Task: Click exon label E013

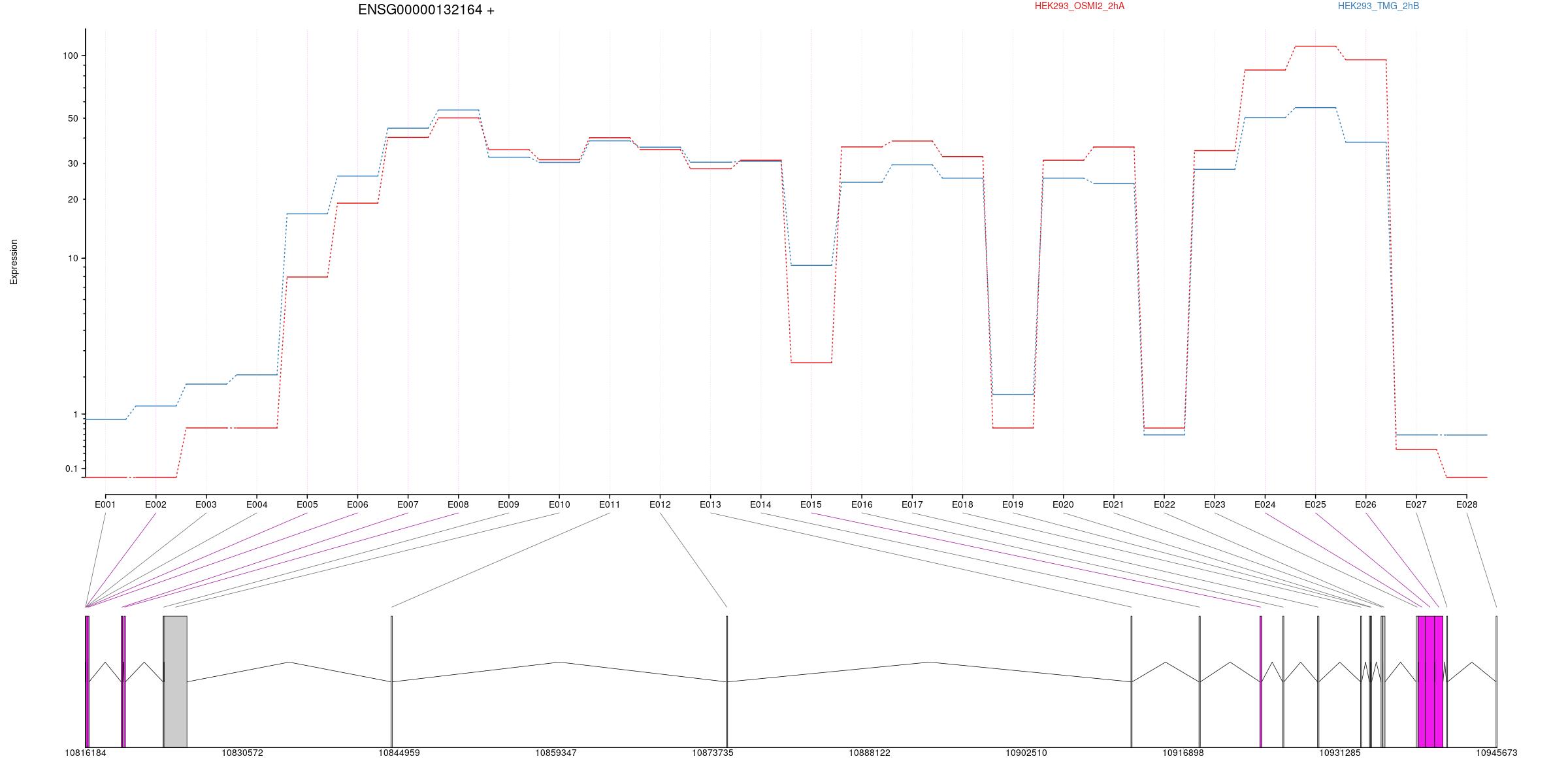Action: tap(710, 504)
